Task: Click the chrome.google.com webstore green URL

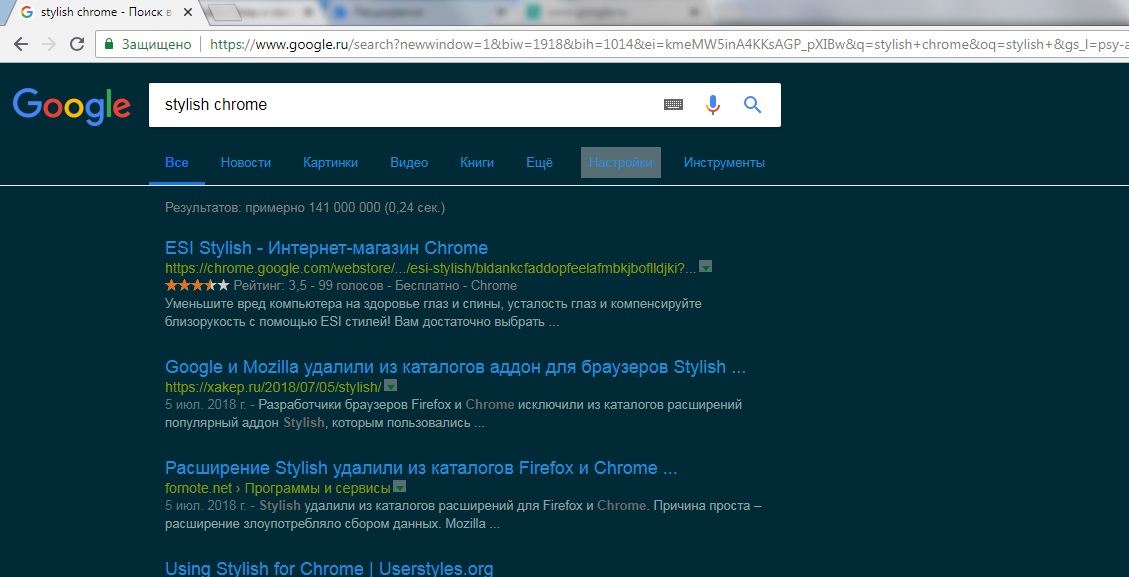Action: 431,268
